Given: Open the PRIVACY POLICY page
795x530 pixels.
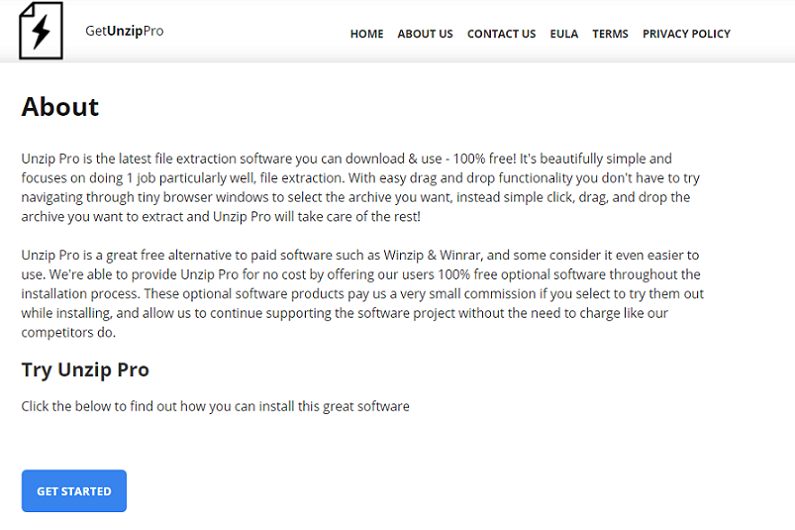Looking at the screenshot, I should (x=686, y=34).
